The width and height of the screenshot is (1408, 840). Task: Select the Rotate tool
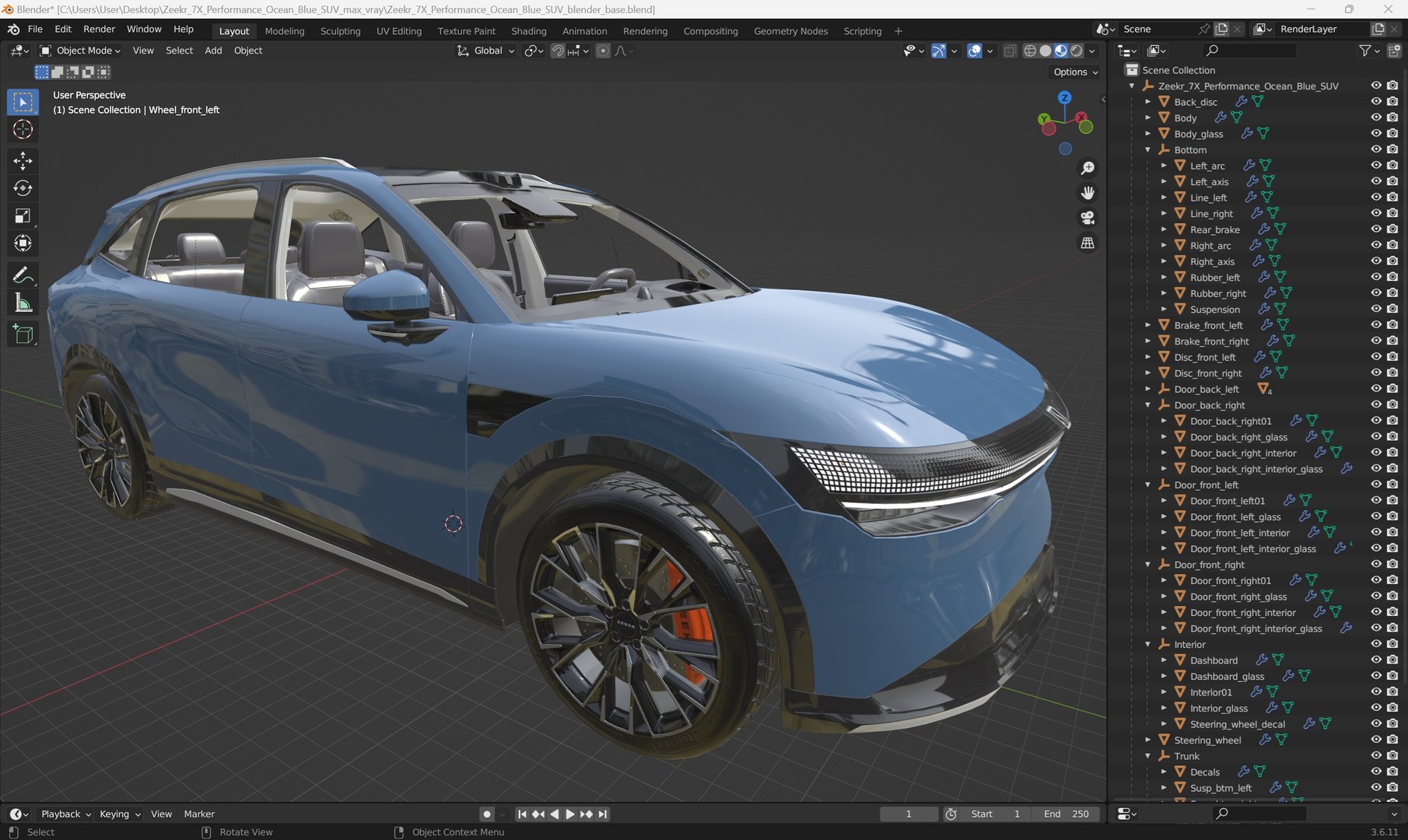(x=23, y=188)
